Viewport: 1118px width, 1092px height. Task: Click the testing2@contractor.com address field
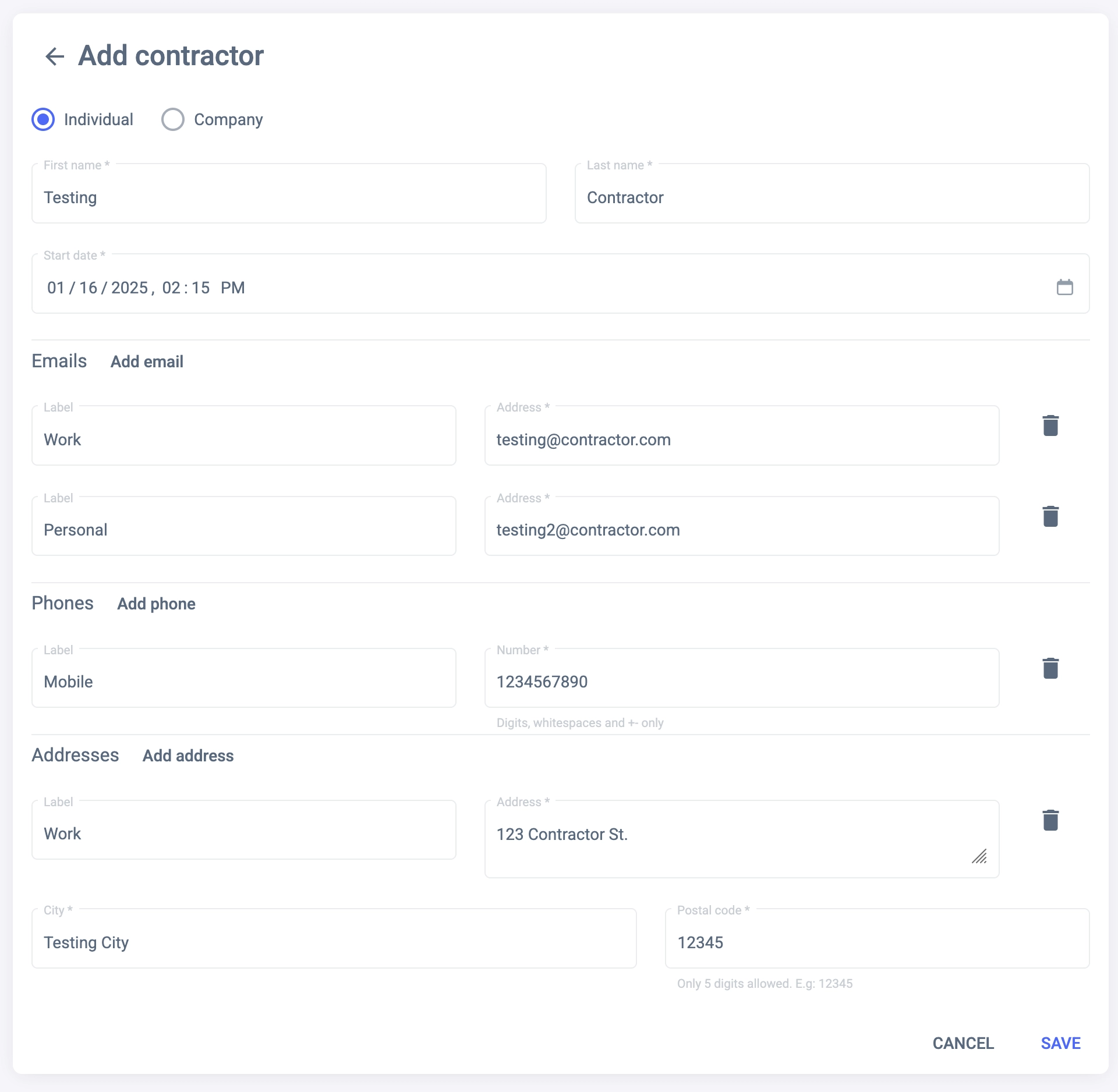741,530
